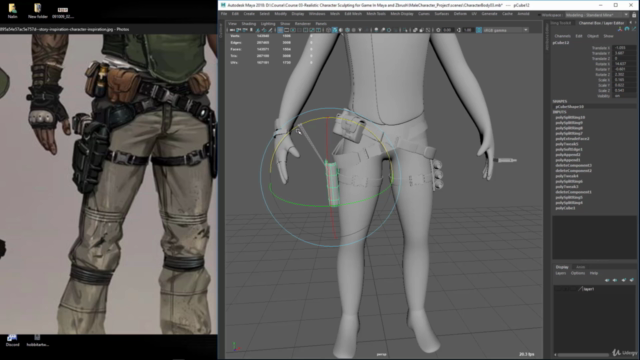Toggle the workspace lock icon
This screenshot has width=640, height=360.
click(x=634, y=15)
